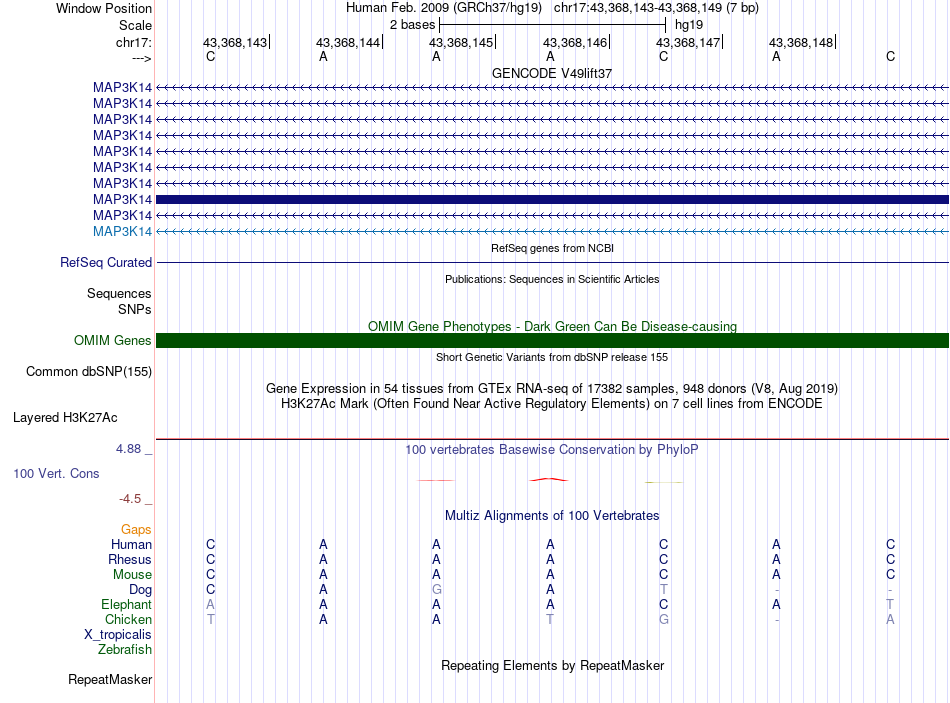Viewport: 950px width, 703px height.
Task: Click the dark green OMIM Genes bar
Action: pos(552,341)
